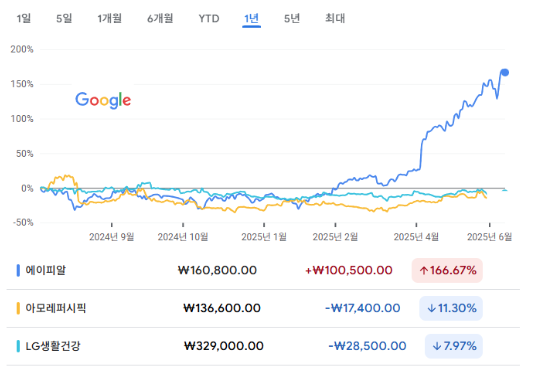Select the YTD tab
The height and width of the screenshot is (374, 540).
click(x=209, y=18)
